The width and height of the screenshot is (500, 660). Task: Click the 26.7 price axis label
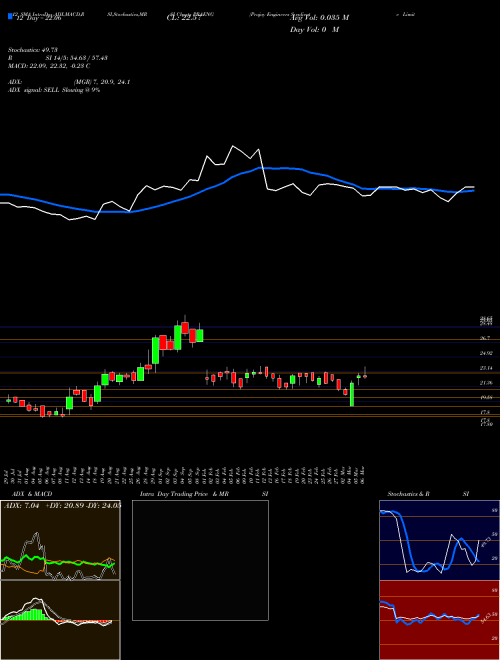[x=485, y=338]
